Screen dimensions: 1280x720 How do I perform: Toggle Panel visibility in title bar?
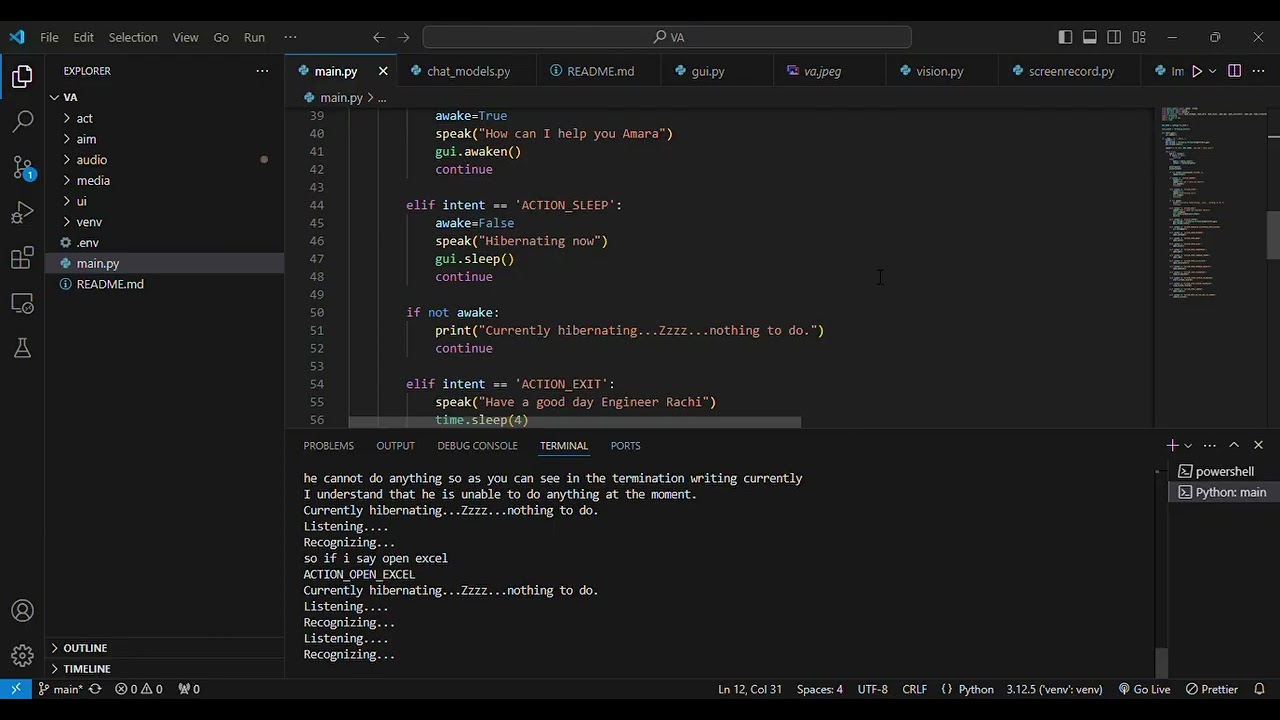(1090, 37)
